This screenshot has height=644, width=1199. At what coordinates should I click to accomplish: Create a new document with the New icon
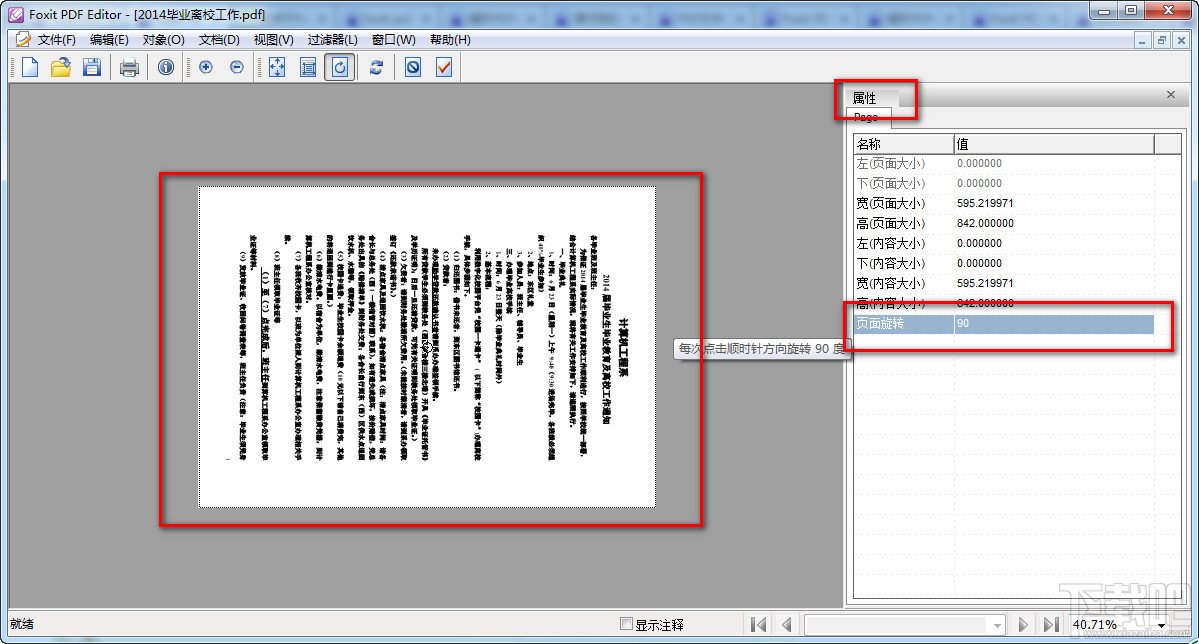coord(30,67)
